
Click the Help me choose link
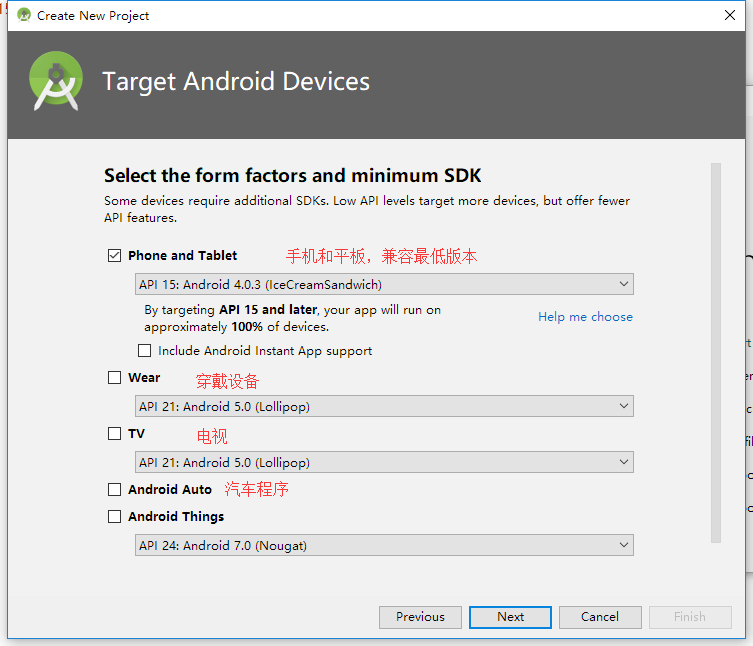(x=585, y=317)
